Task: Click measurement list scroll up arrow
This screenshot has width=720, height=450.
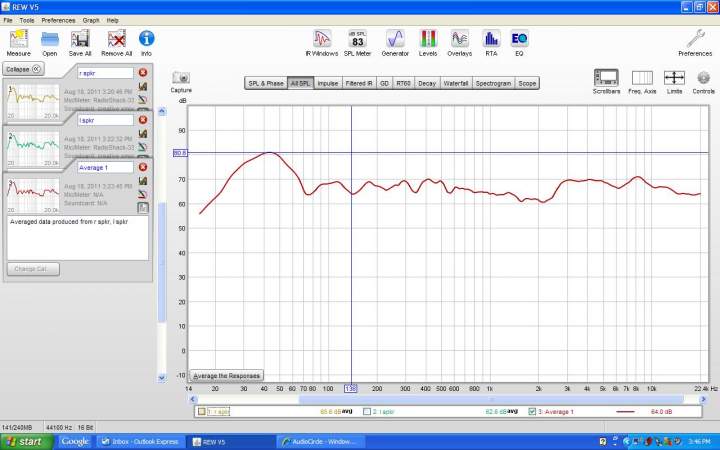Action: tap(162, 112)
